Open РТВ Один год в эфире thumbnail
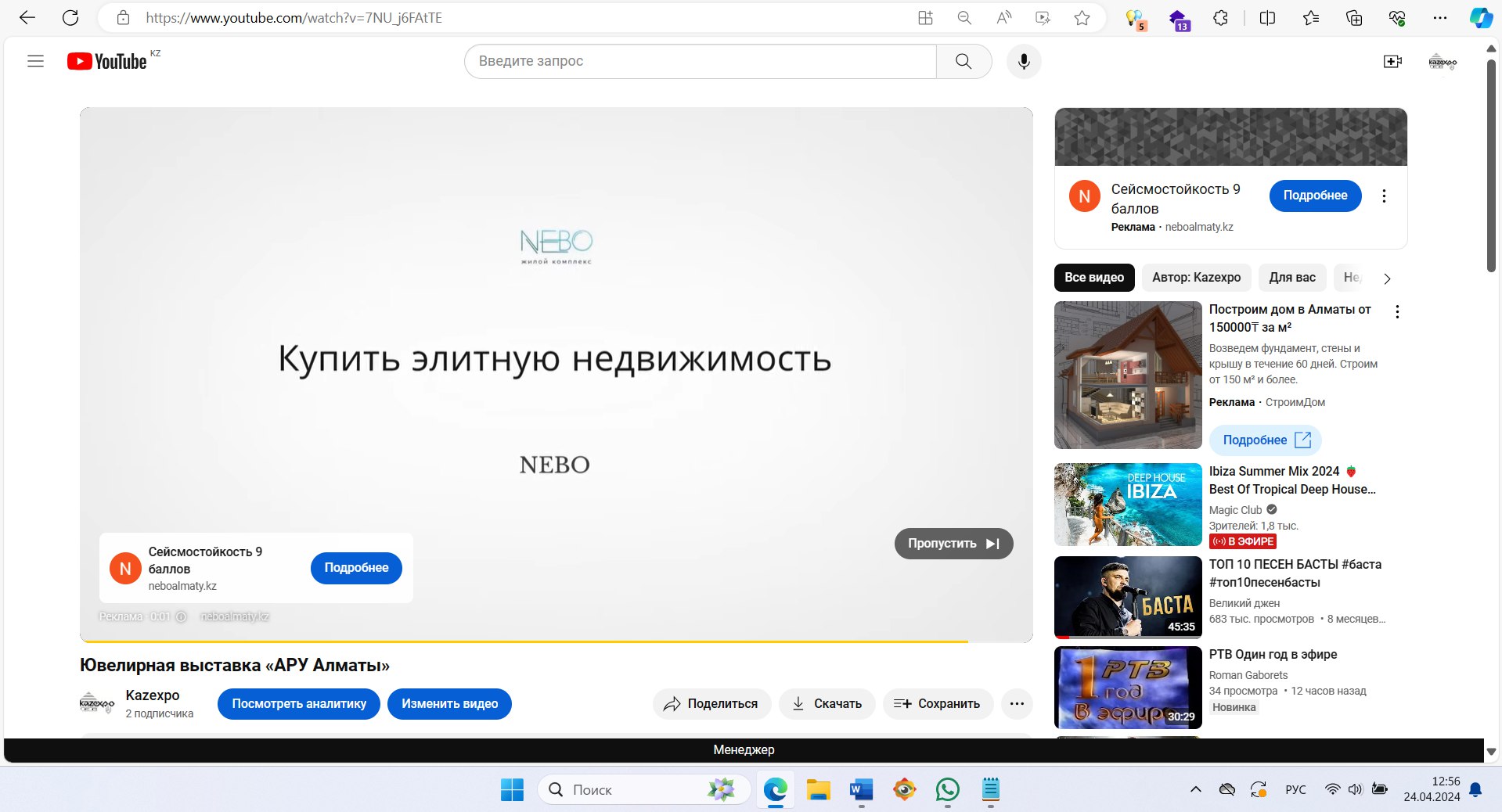 (x=1128, y=688)
